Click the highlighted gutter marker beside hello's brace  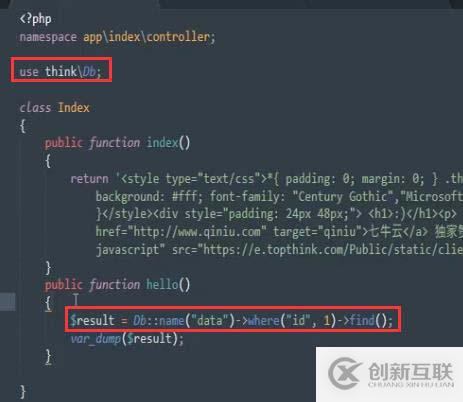coord(7,302)
